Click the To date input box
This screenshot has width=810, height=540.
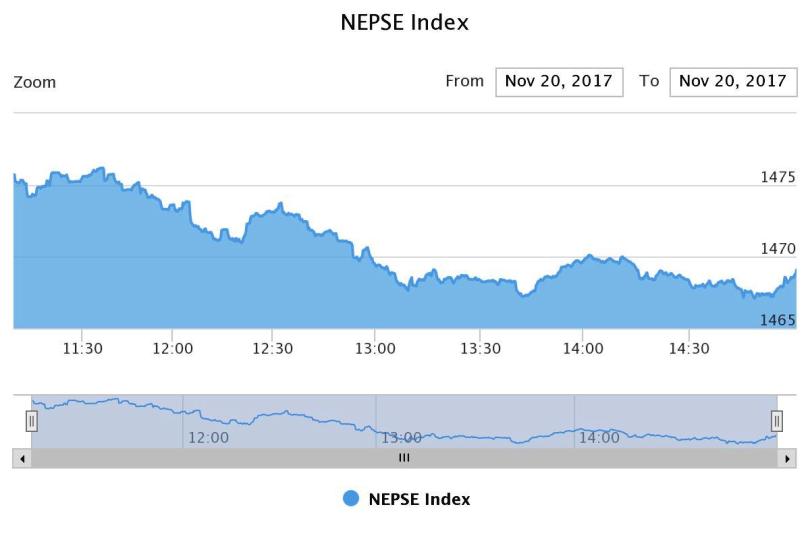point(733,82)
